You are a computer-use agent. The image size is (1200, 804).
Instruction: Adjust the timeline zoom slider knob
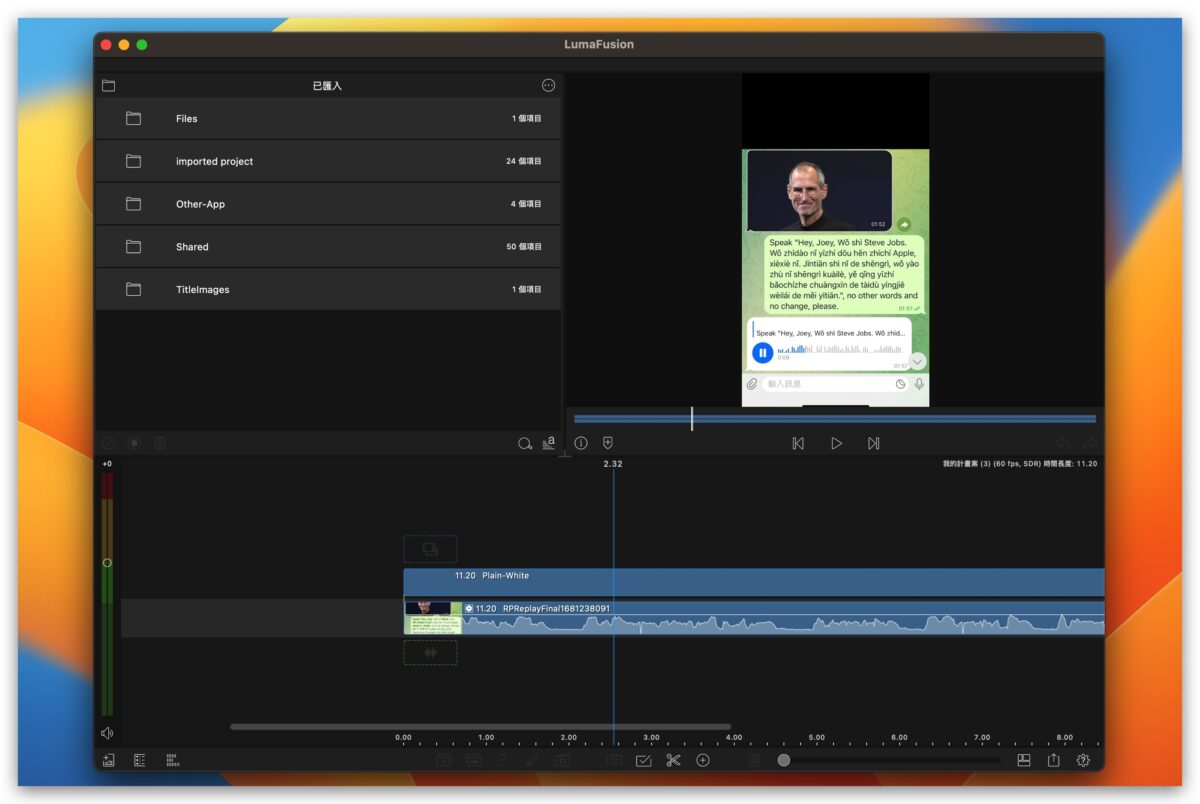(784, 760)
